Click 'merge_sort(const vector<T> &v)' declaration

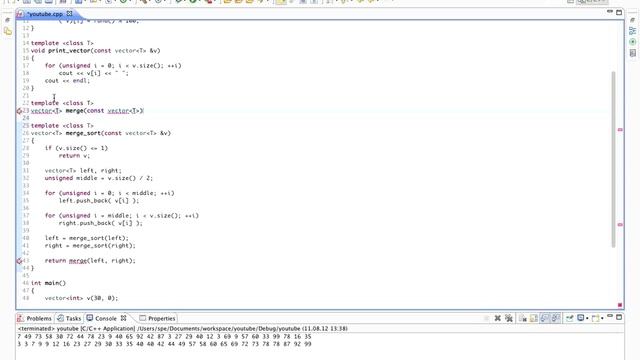[101, 133]
